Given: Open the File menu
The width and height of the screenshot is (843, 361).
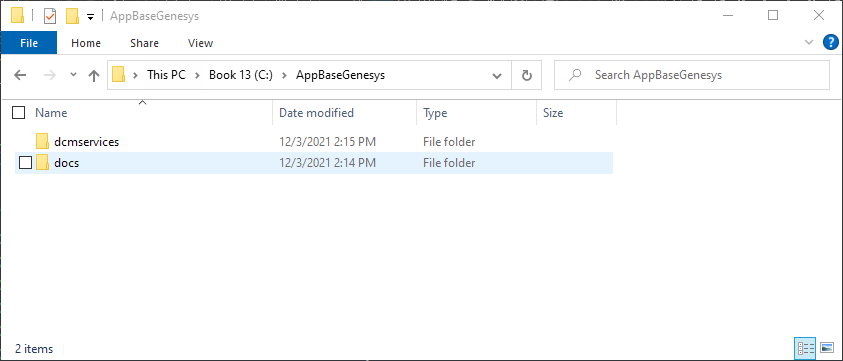Looking at the screenshot, I should point(28,43).
